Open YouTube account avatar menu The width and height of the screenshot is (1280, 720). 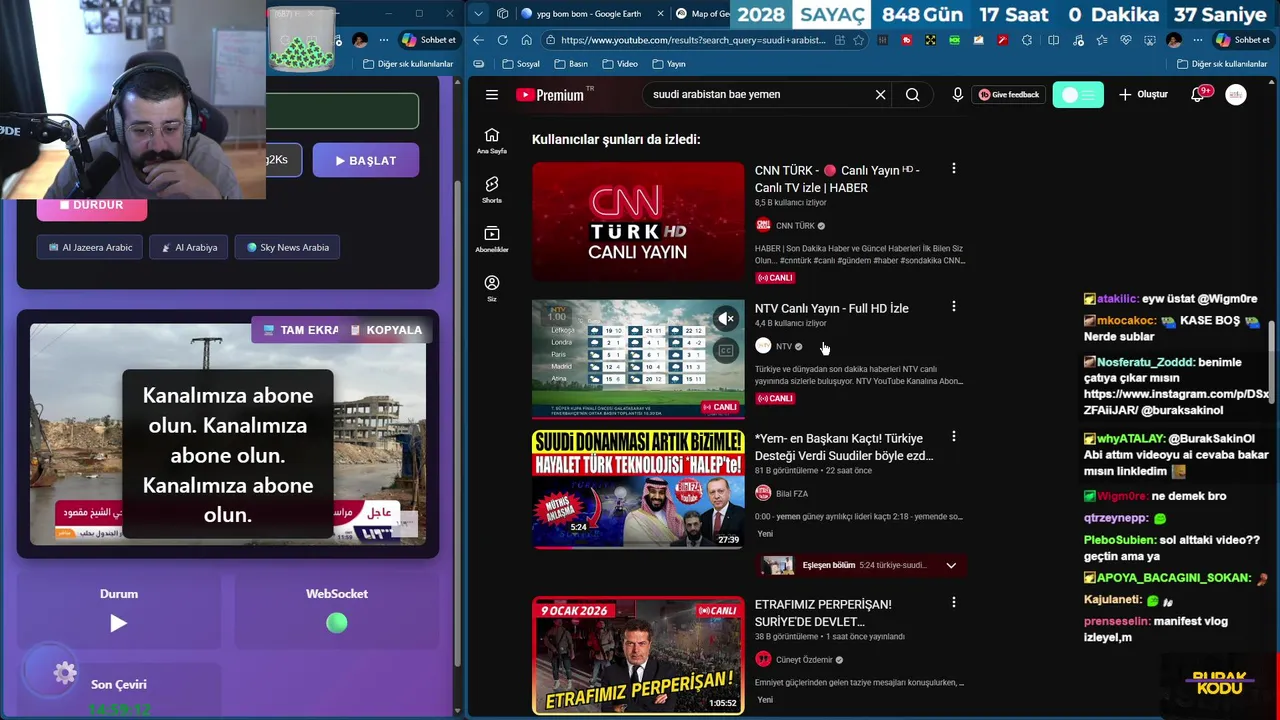[x=1236, y=94]
